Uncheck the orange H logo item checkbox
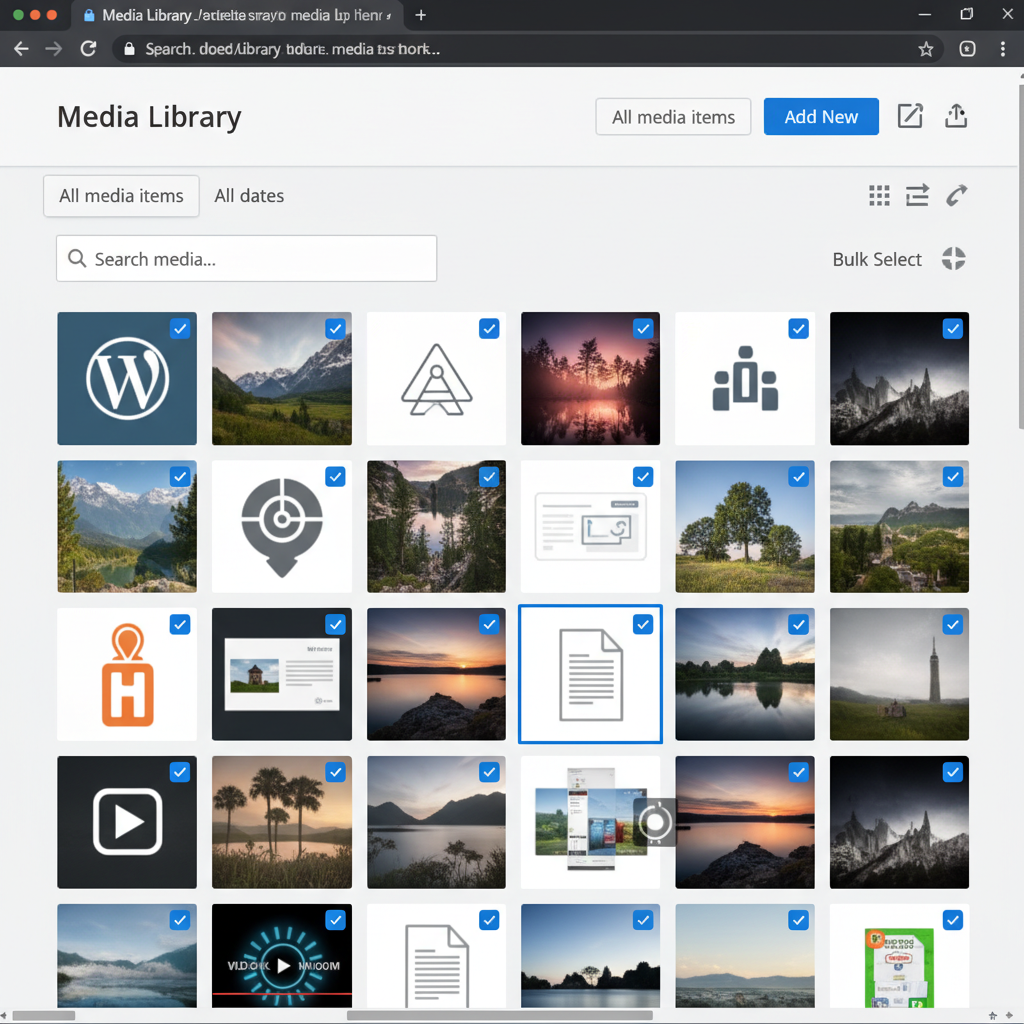The width and height of the screenshot is (1024, 1024). click(x=180, y=624)
